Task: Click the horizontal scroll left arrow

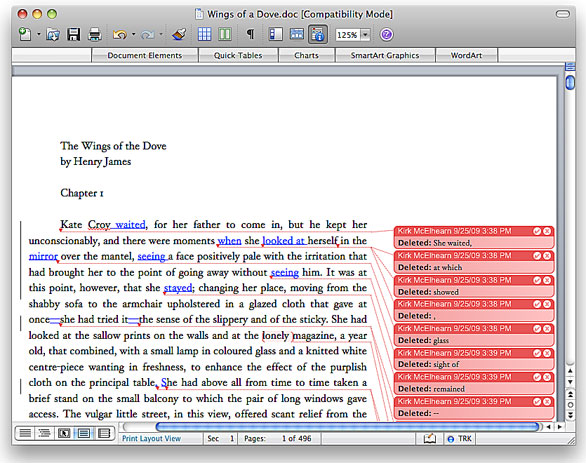Action: point(548,427)
